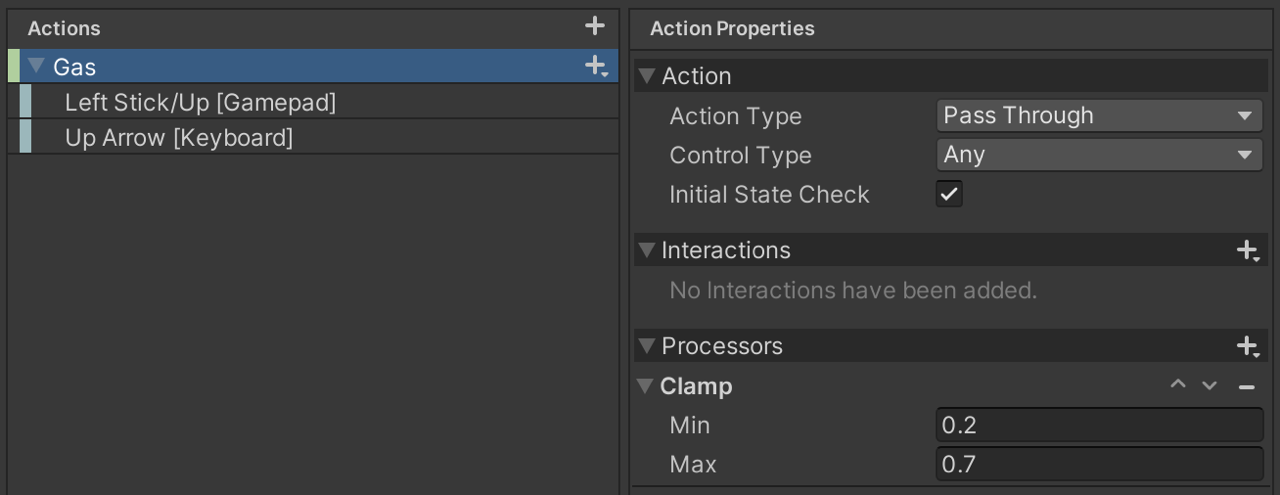
Task: Add a new interaction with plus
Action: tap(1247, 251)
